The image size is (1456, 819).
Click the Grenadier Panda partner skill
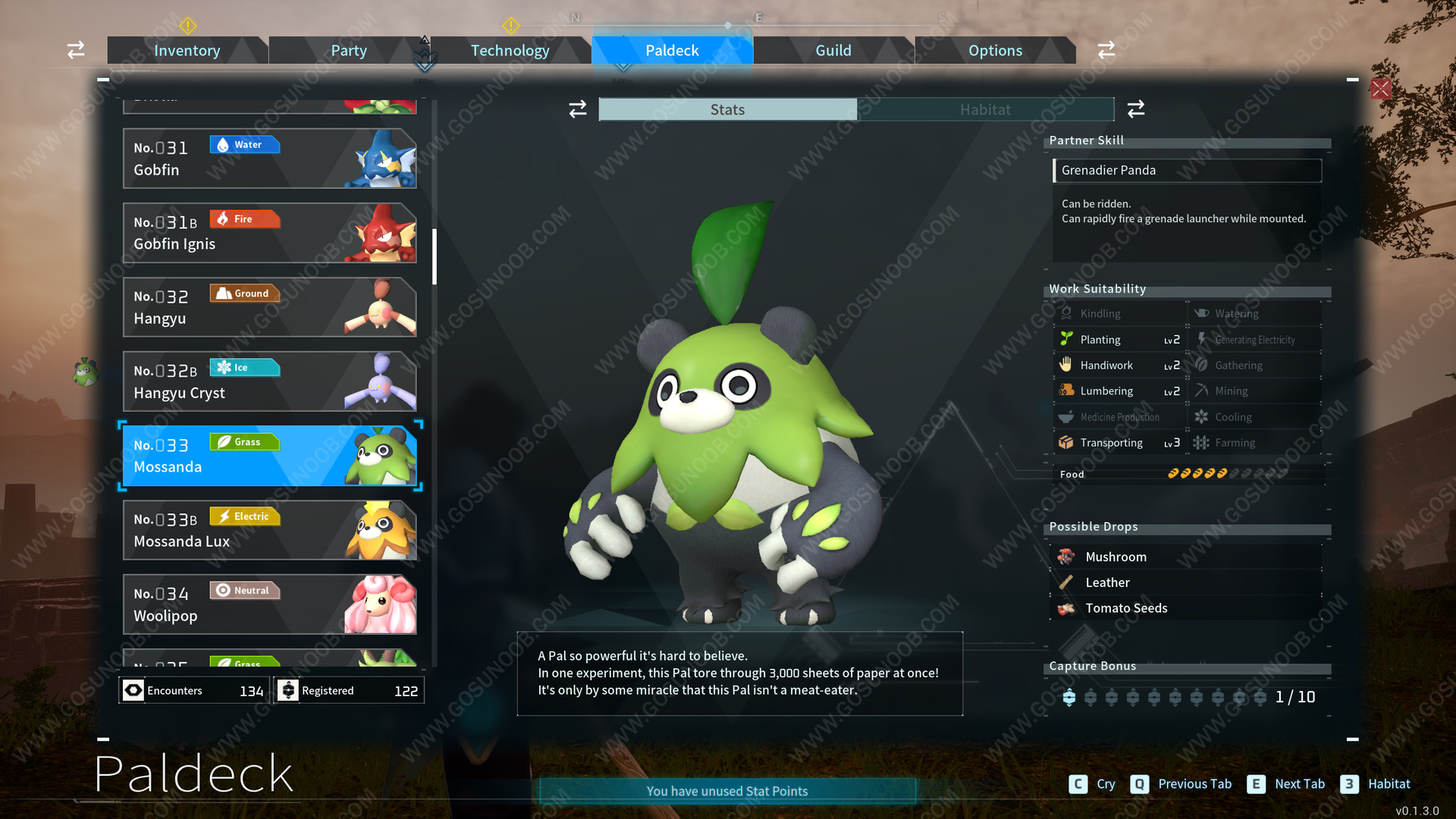[1188, 171]
